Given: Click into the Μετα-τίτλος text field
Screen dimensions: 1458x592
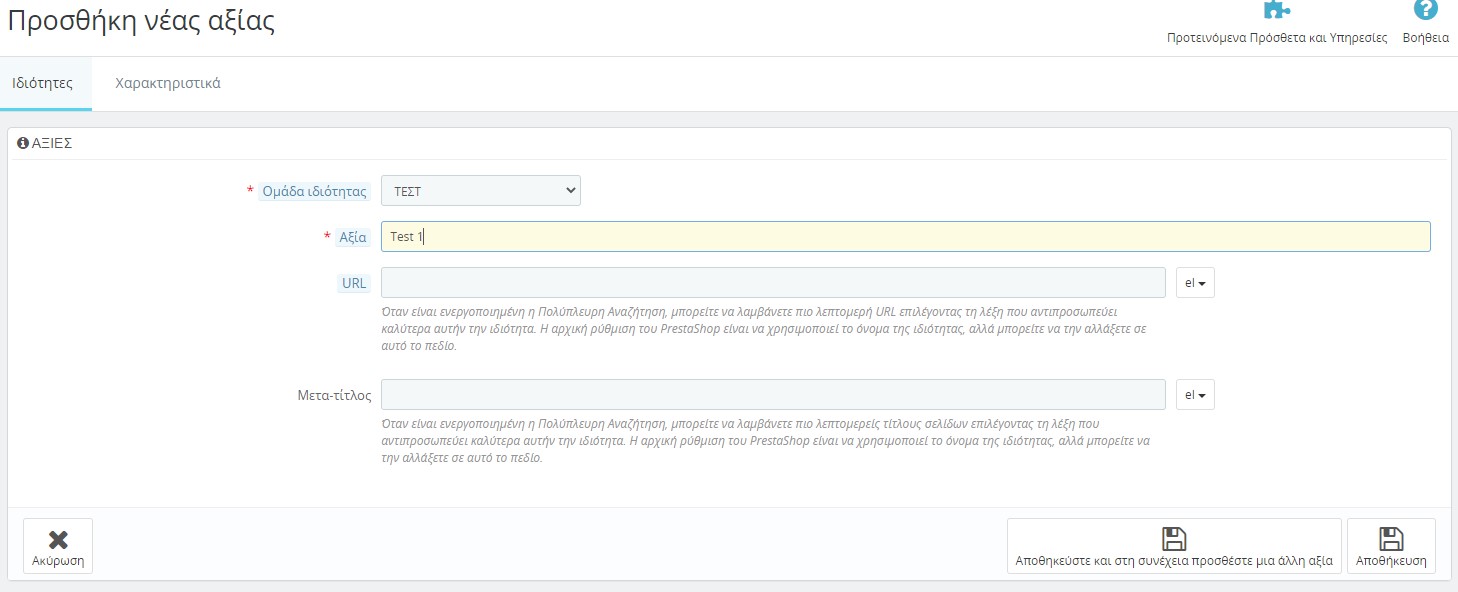Looking at the screenshot, I should pyautogui.click(x=773, y=395).
